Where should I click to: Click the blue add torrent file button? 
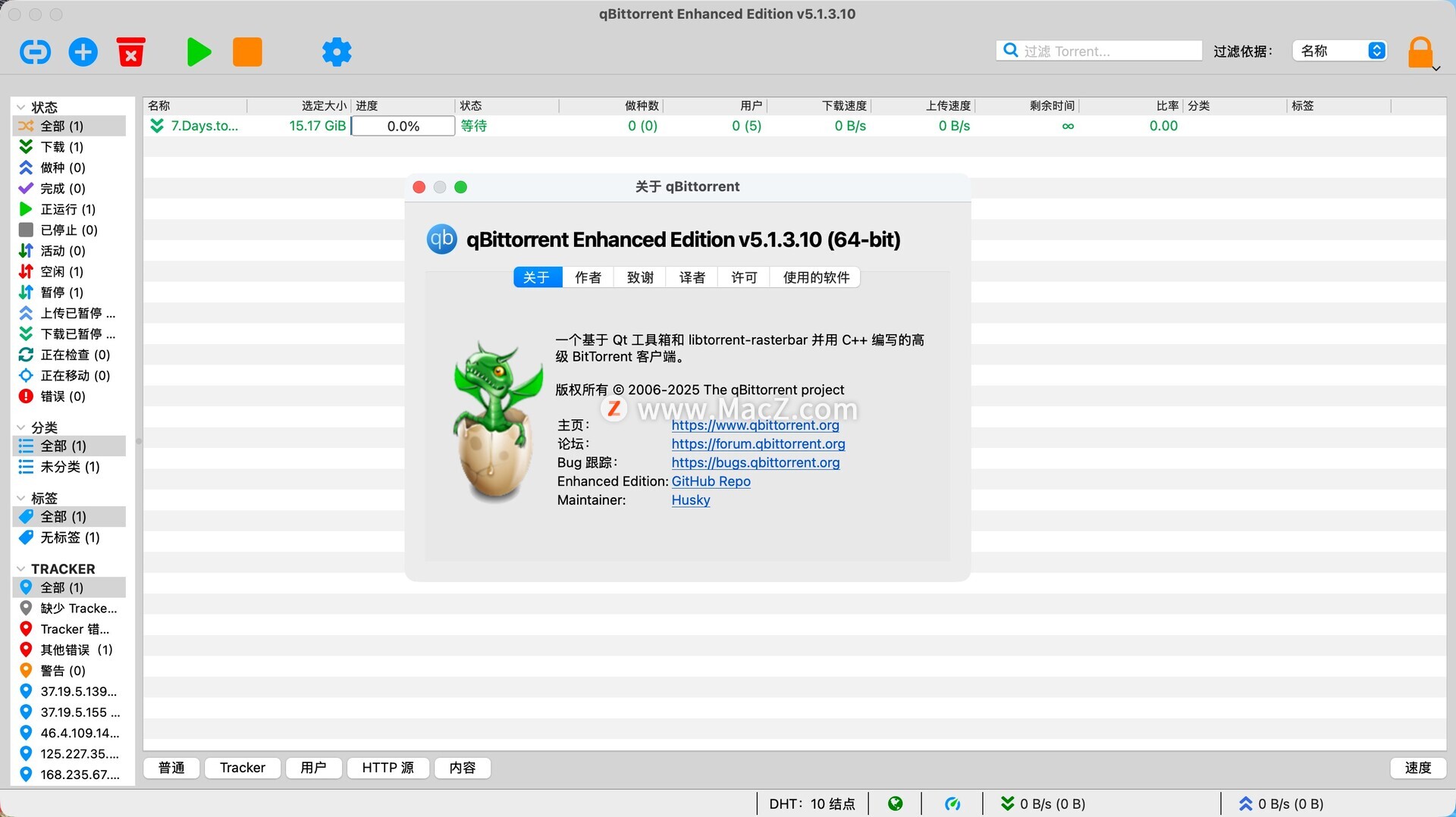[83, 52]
